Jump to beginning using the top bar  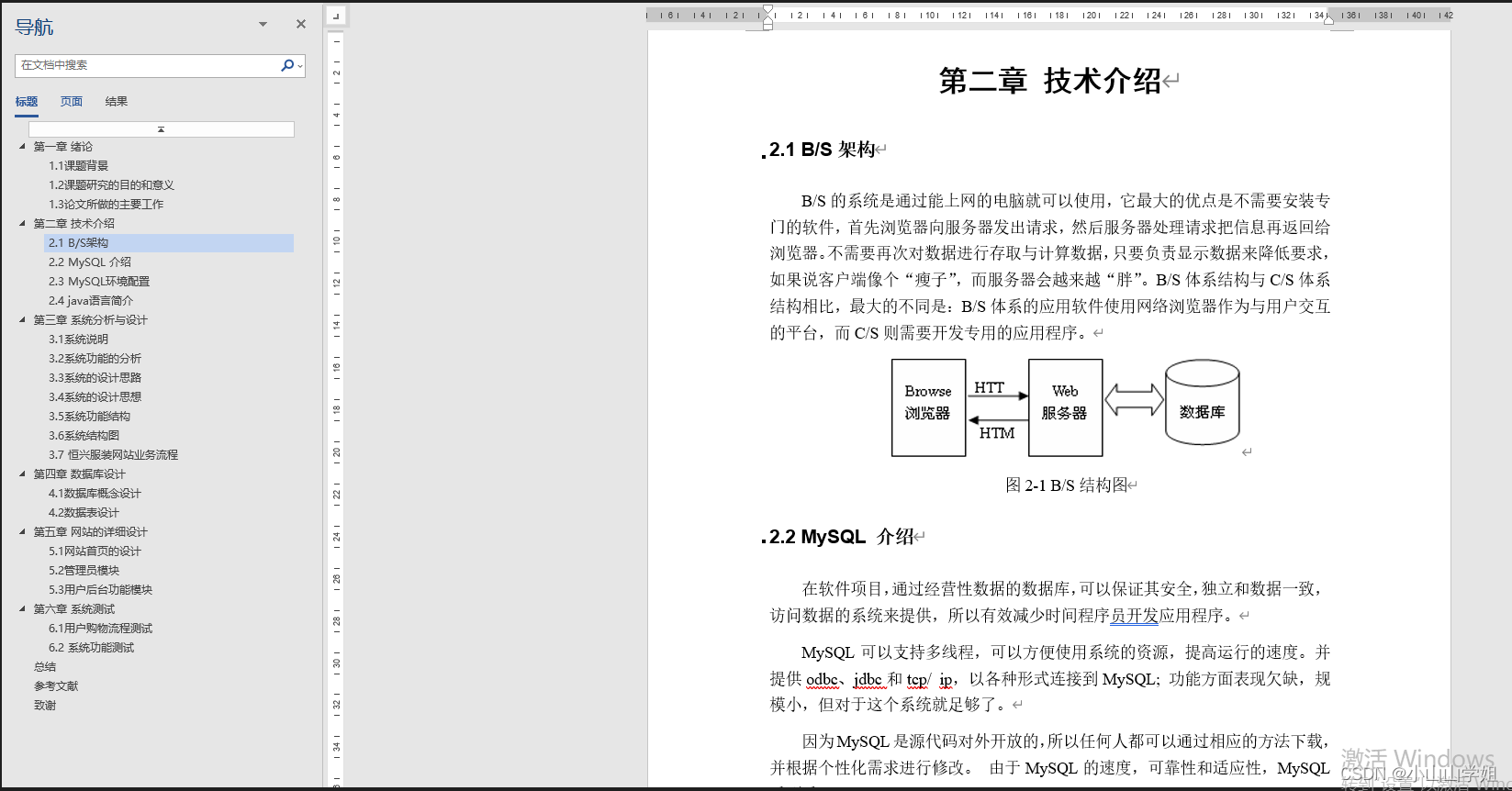[x=161, y=129]
